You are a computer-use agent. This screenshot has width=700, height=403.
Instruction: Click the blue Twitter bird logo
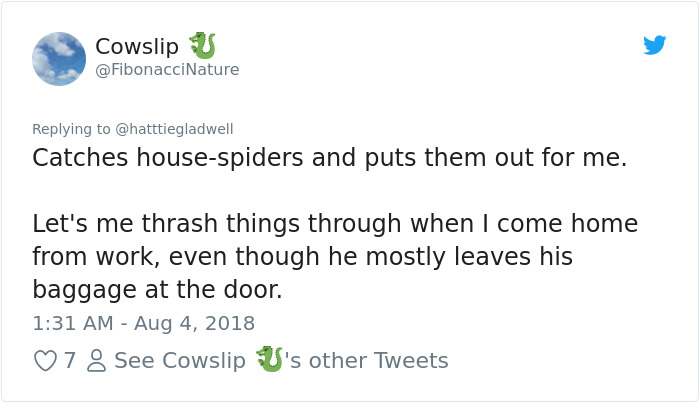[654, 46]
